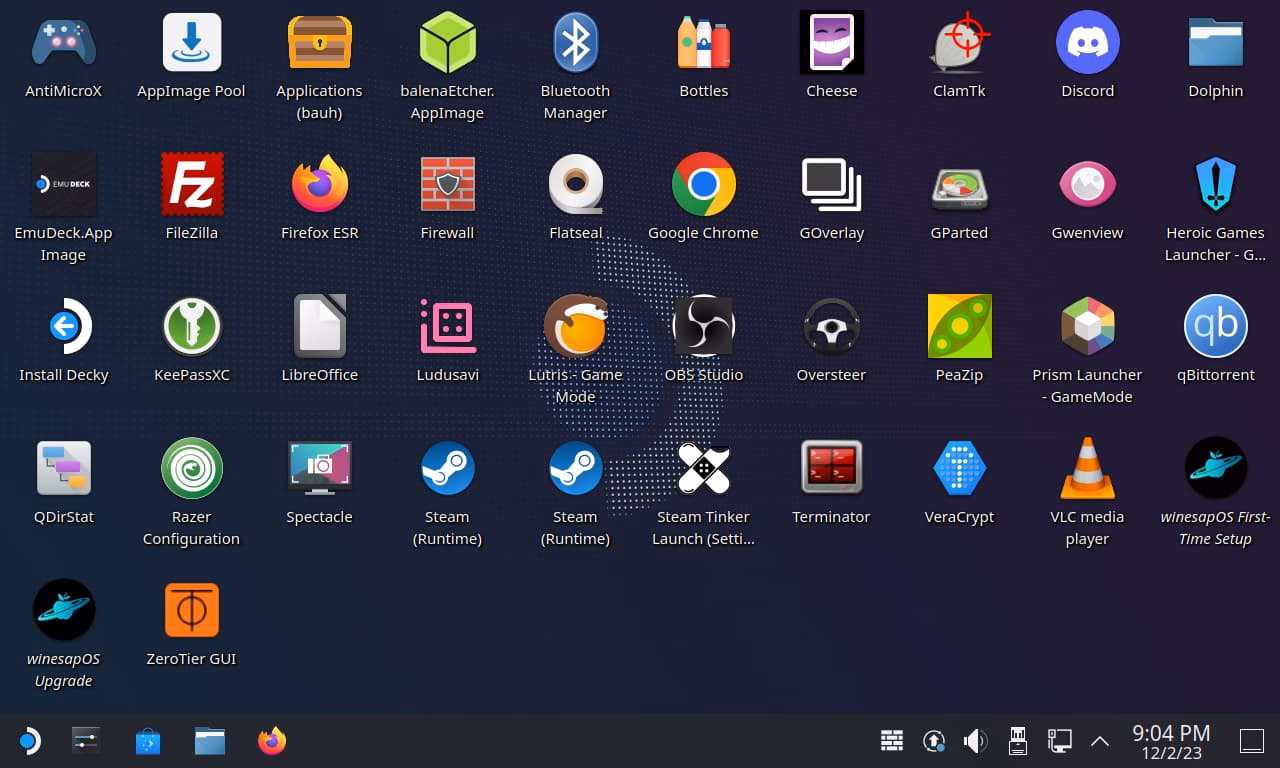Open the removable USB devices tray icon

1018,741
